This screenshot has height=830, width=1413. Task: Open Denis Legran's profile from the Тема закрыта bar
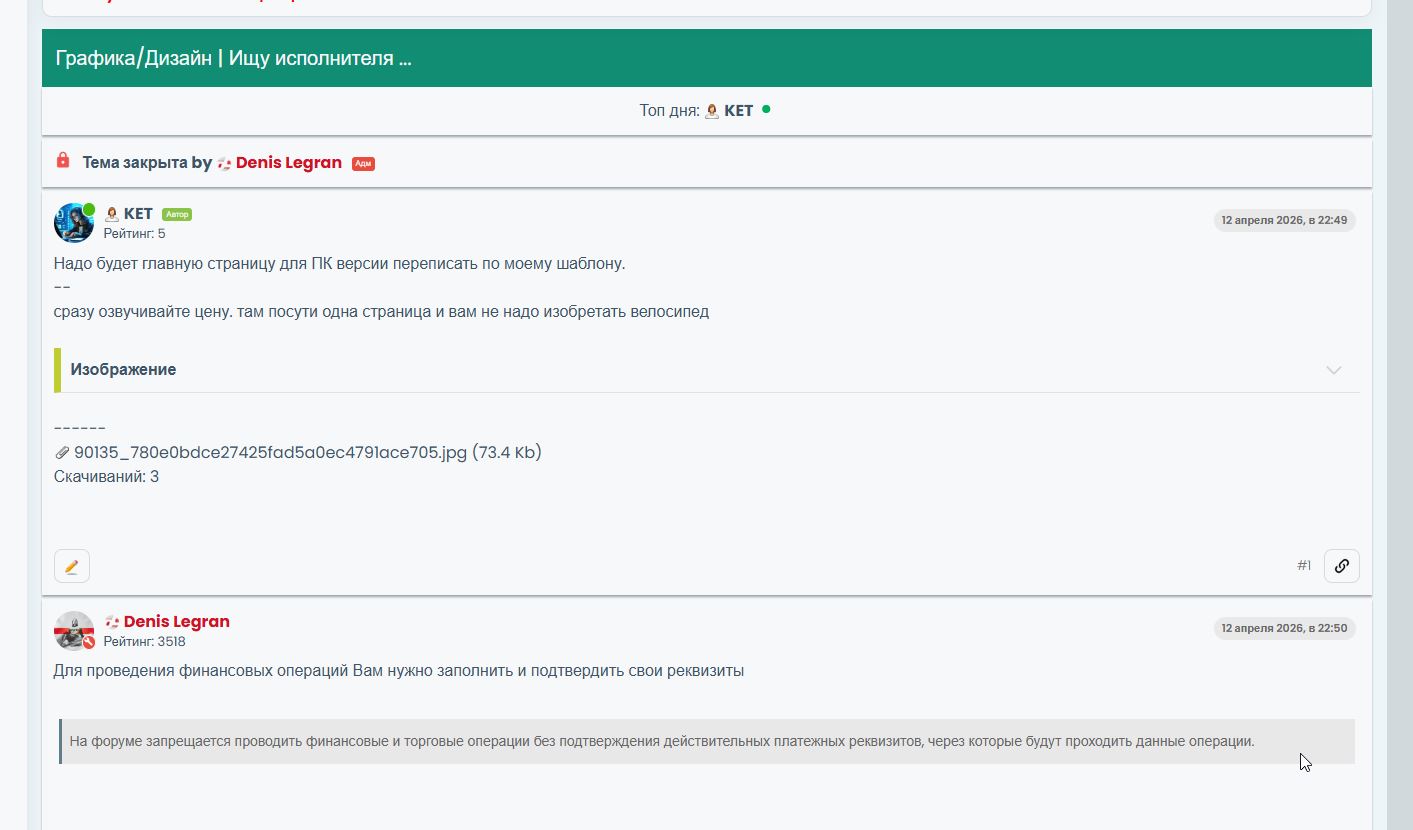coord(288,163)
